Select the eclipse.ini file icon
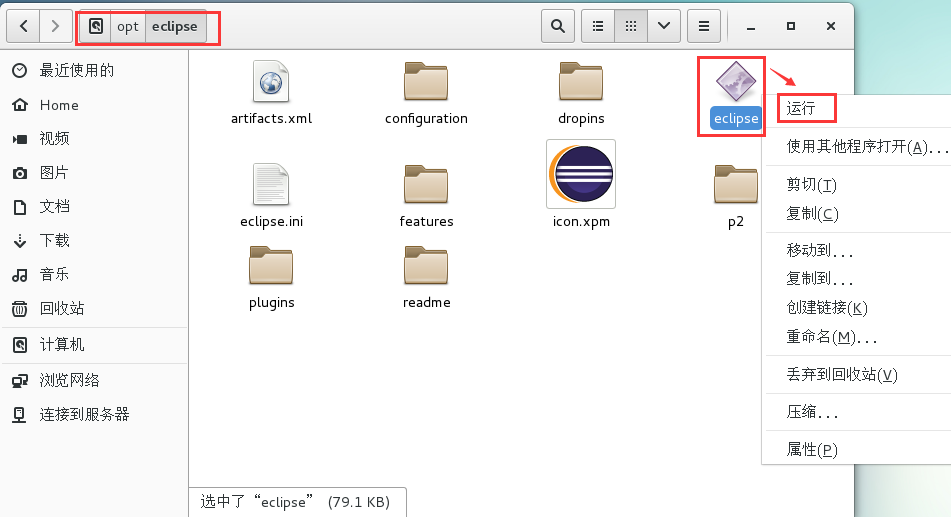 [271, 184]
